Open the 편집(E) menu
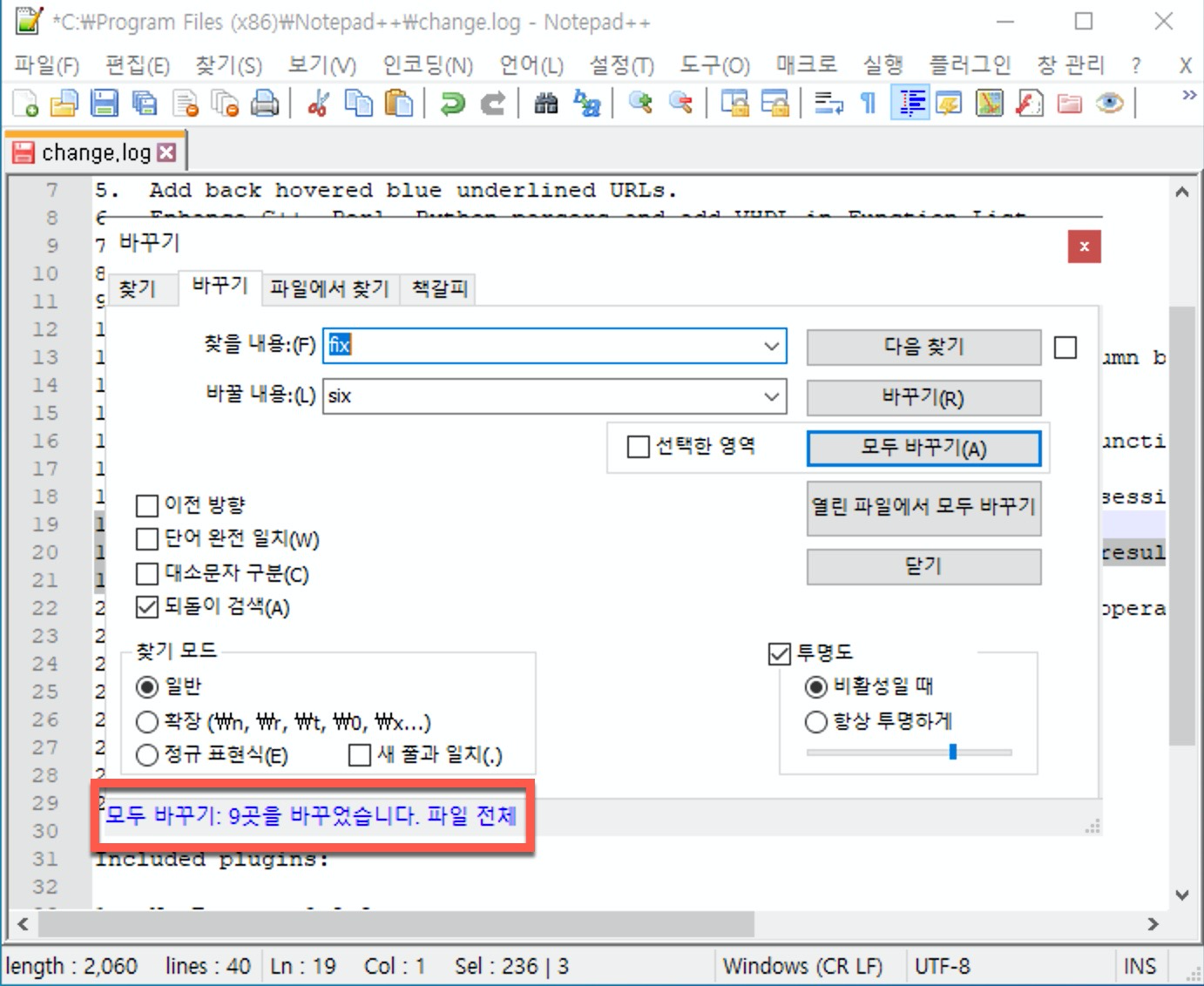1204x986 pixels. pos(138,65)
